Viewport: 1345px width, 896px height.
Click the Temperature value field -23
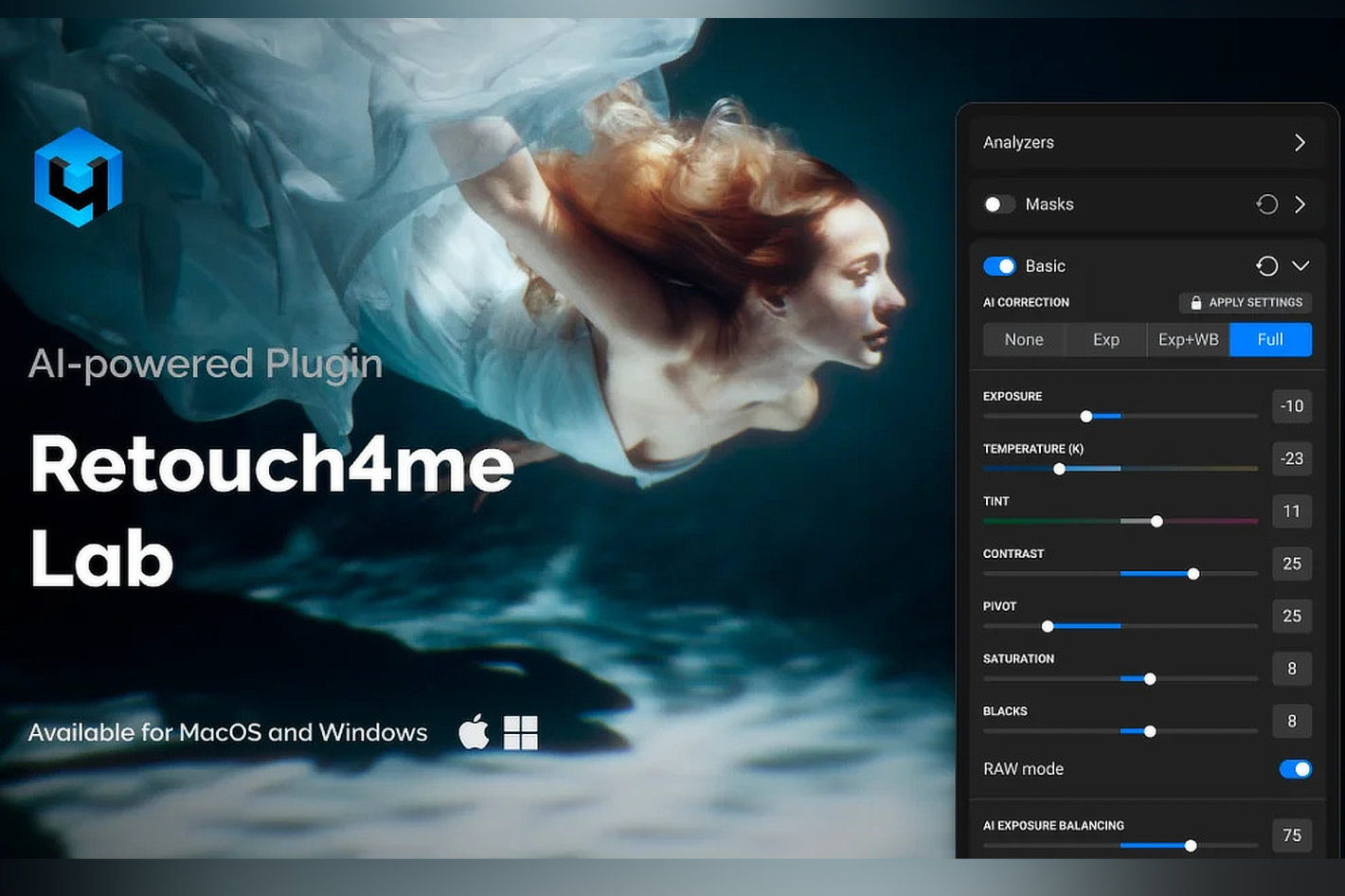pos(1292,458)
